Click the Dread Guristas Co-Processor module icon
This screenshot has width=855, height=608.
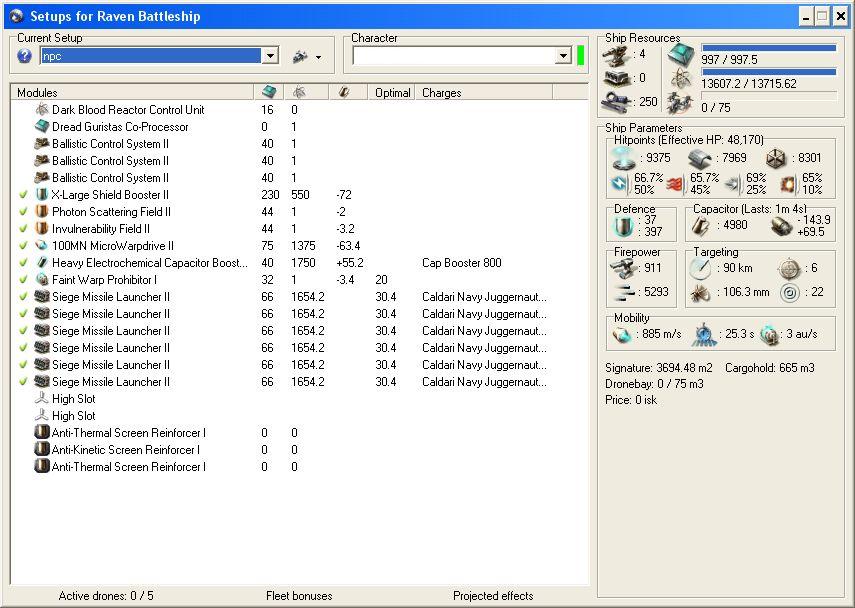[x=42, y=127]
